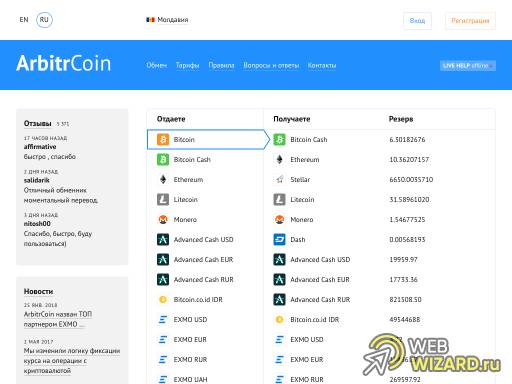Viewport: 512px width, 384px height.
Task: Click reserve value 17733.36
Action: (x=403, y=280)
